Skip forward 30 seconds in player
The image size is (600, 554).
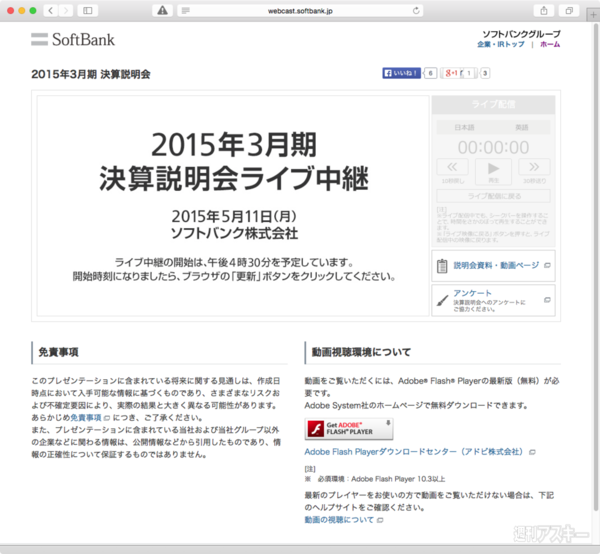(534, 167)
